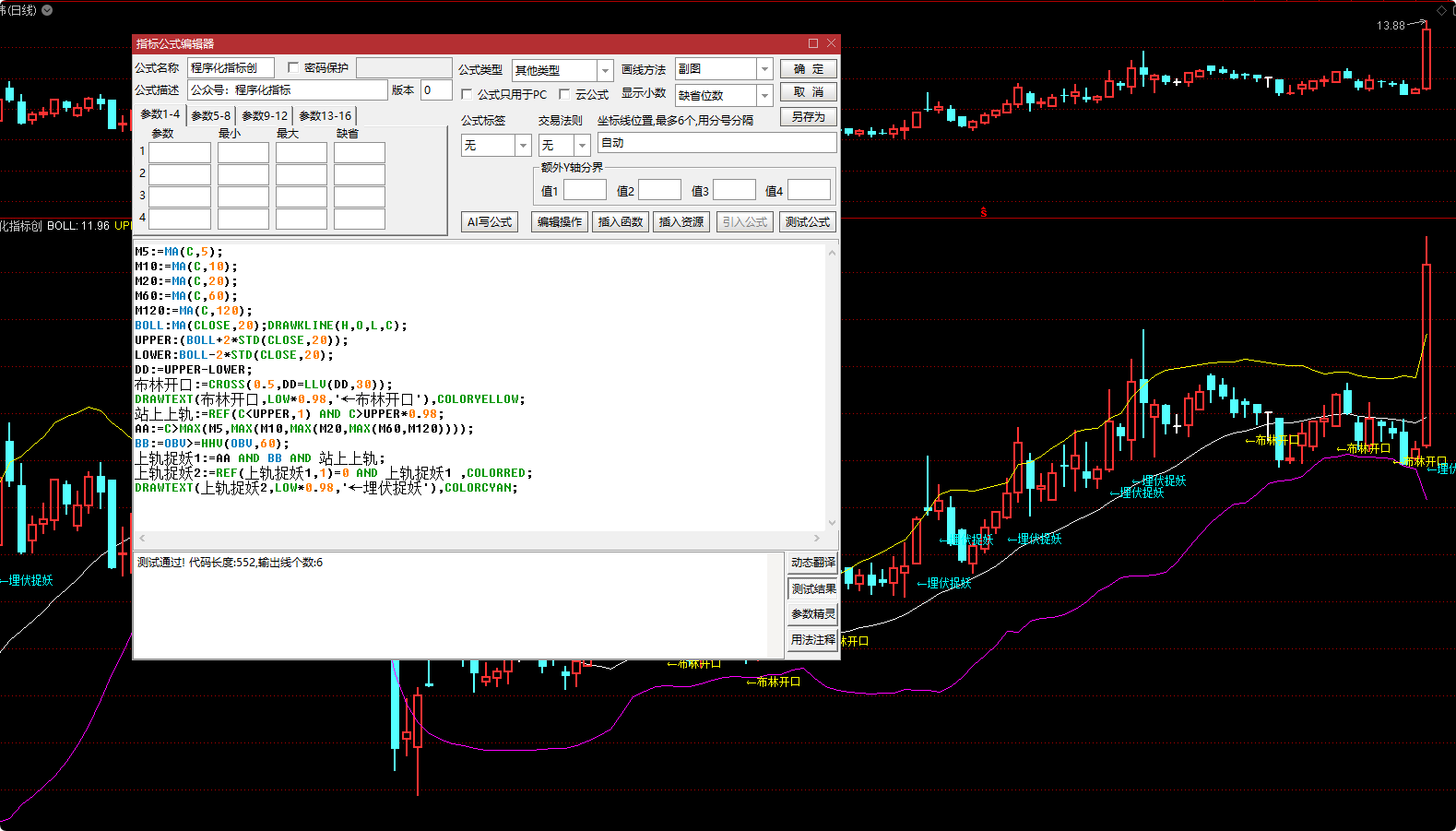Switch to the 参数5-8 tab
The image size is (1456, 831).
coord(211,115)
